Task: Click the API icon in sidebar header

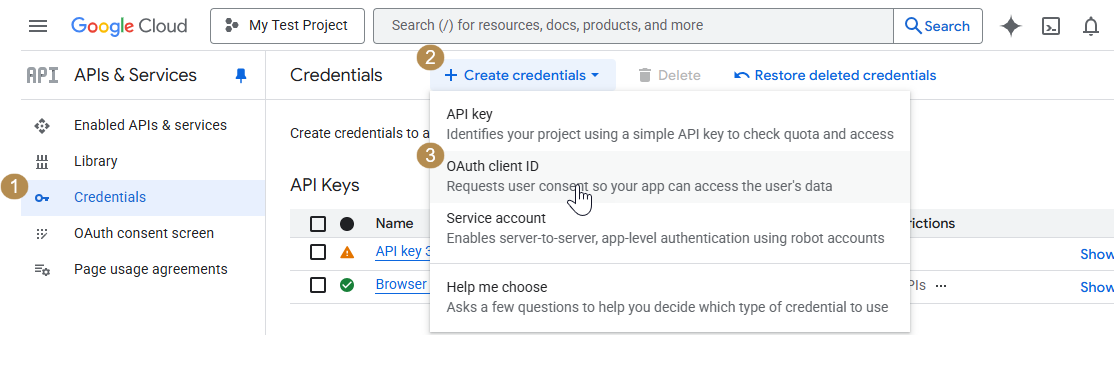Action: tap(42, 75)
